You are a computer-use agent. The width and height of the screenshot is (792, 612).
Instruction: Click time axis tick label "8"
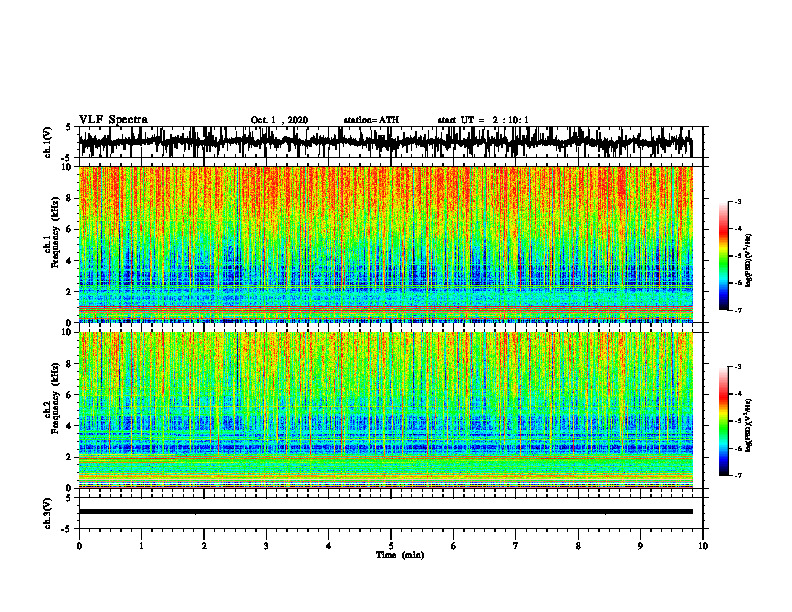tap(578, 546)
